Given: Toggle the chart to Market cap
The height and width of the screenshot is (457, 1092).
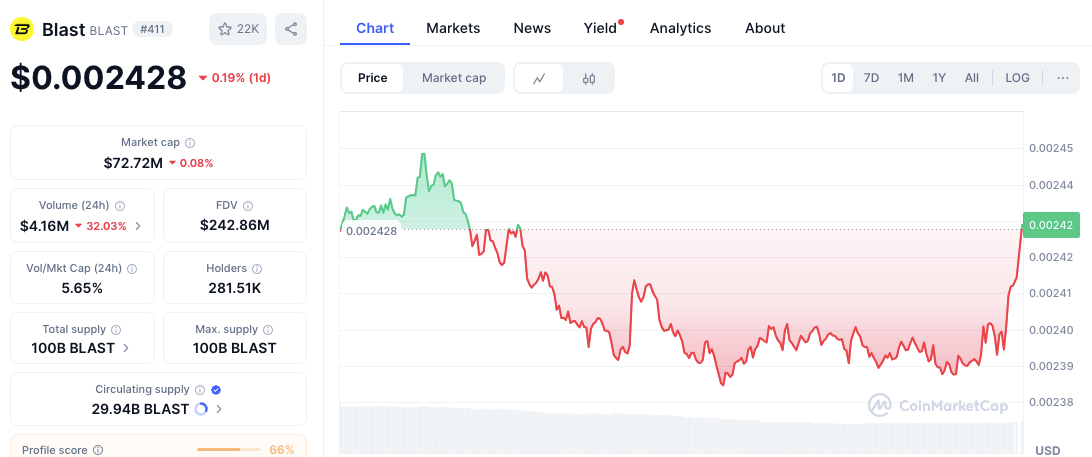Looking at the screenshot, I should click(x=454, y=78).
